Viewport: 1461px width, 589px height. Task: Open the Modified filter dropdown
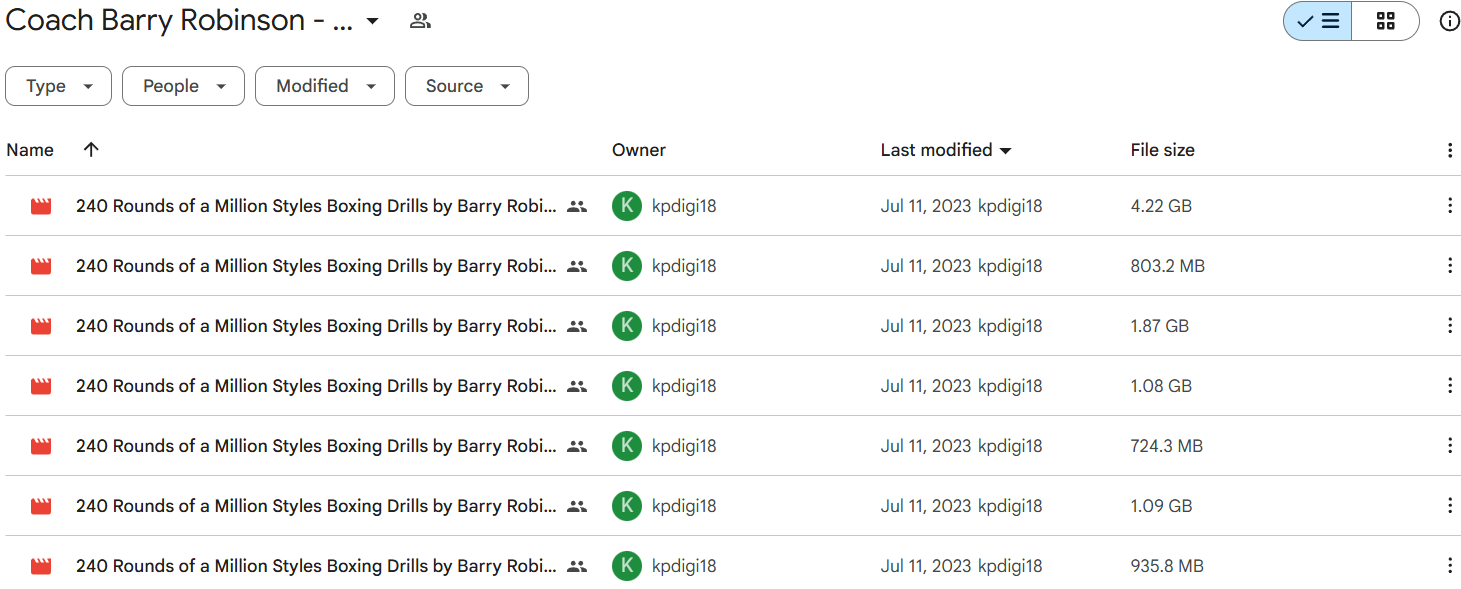(325, 86)
